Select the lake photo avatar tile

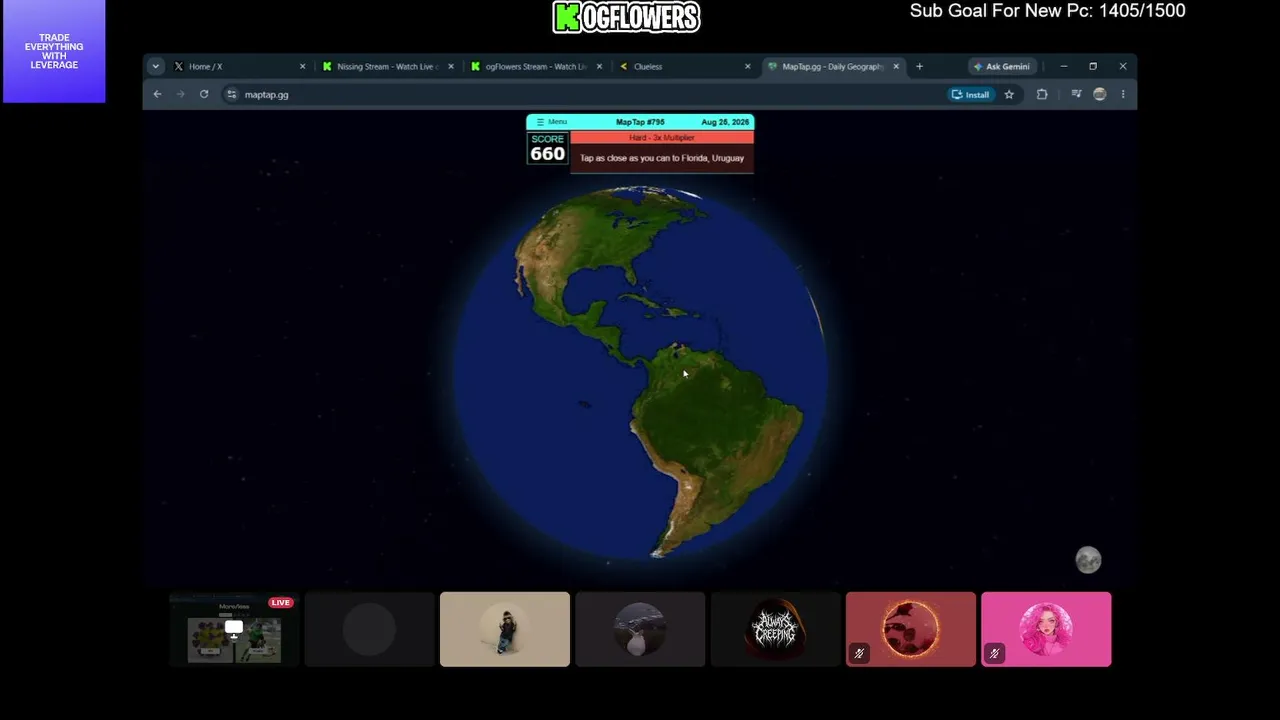click(x=640, y=629)
